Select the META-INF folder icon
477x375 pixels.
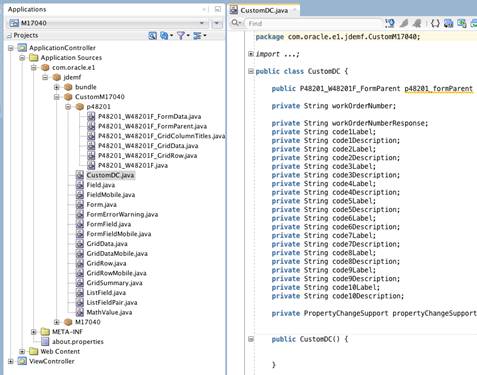click(45, 332)
